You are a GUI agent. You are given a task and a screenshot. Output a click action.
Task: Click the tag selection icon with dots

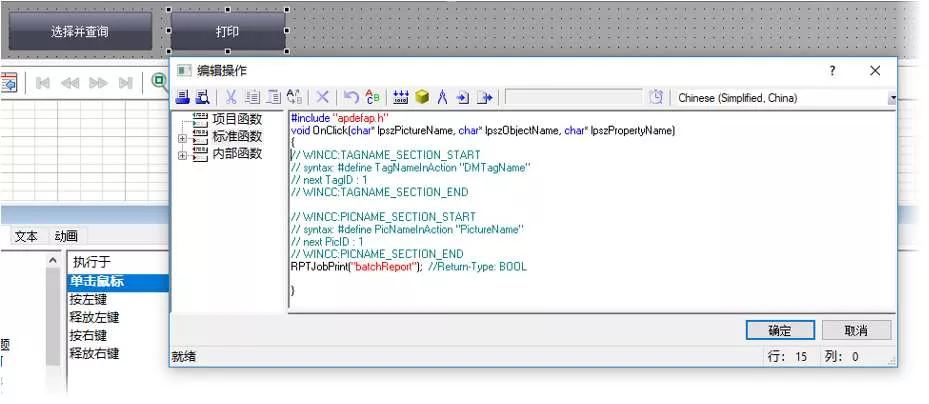pyautogui.click(x=401, y=98)
